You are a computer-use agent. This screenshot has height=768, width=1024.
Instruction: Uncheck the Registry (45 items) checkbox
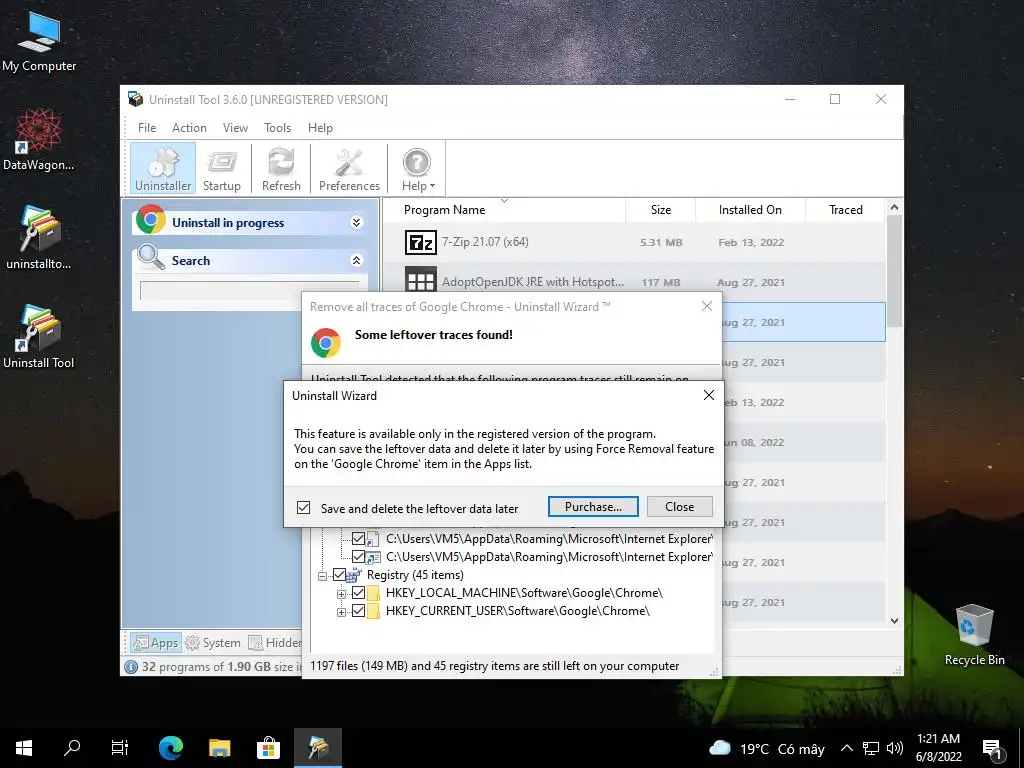click(340, 575)
